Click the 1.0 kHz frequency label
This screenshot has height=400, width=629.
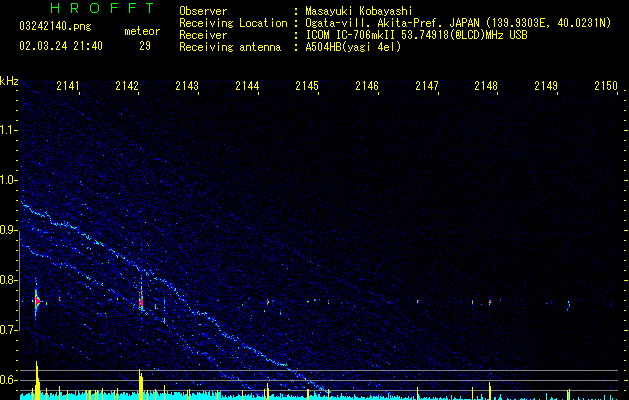(9, 180)
